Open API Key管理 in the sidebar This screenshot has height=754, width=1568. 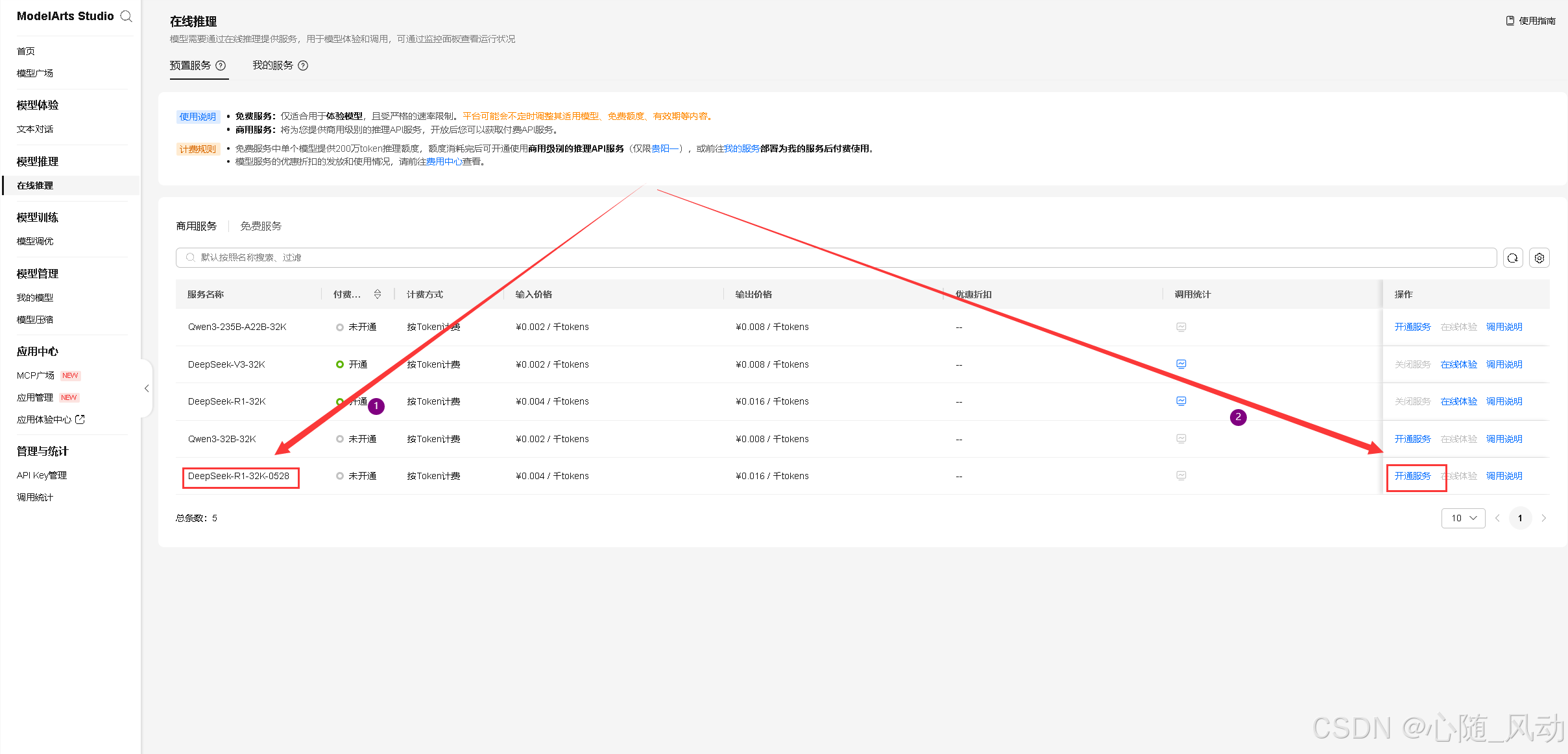pos(42,475)
